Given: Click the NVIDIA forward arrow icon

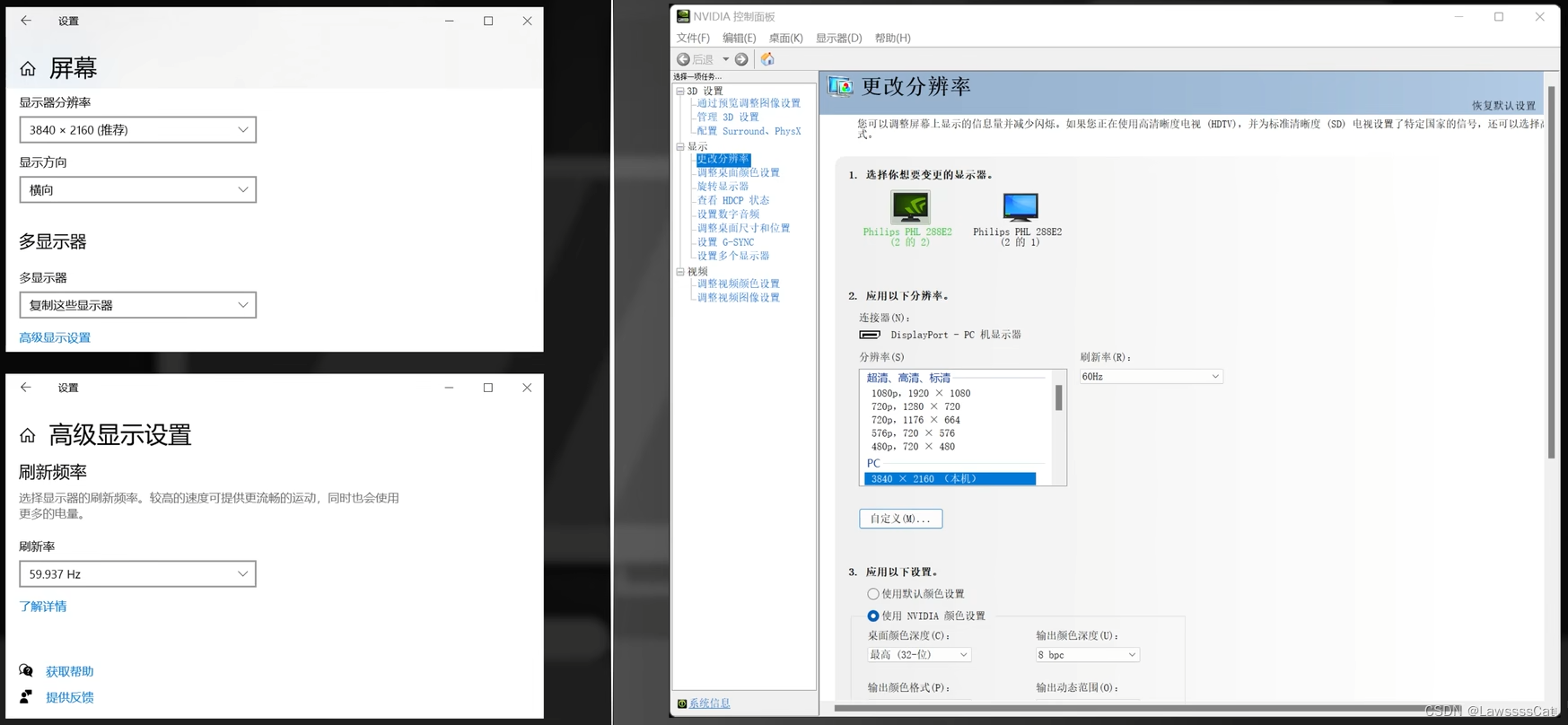Looking at the screenshot, I should pyautogui.click(x=741, y=59).
